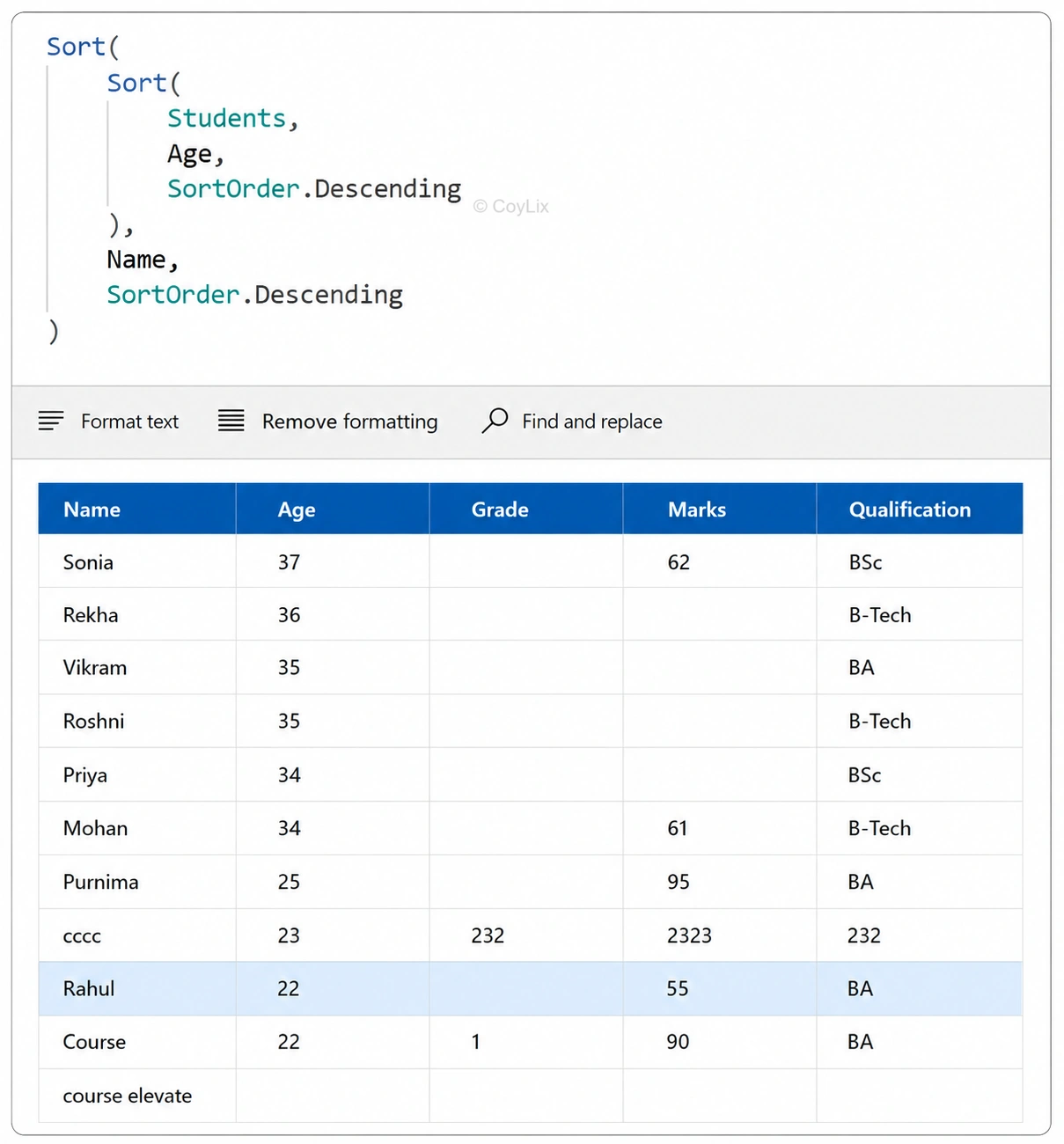The height and width of the screenshot is (1144, 1064).
Task: Click the Age argument in the formula
Action: [x=190, y=154]
